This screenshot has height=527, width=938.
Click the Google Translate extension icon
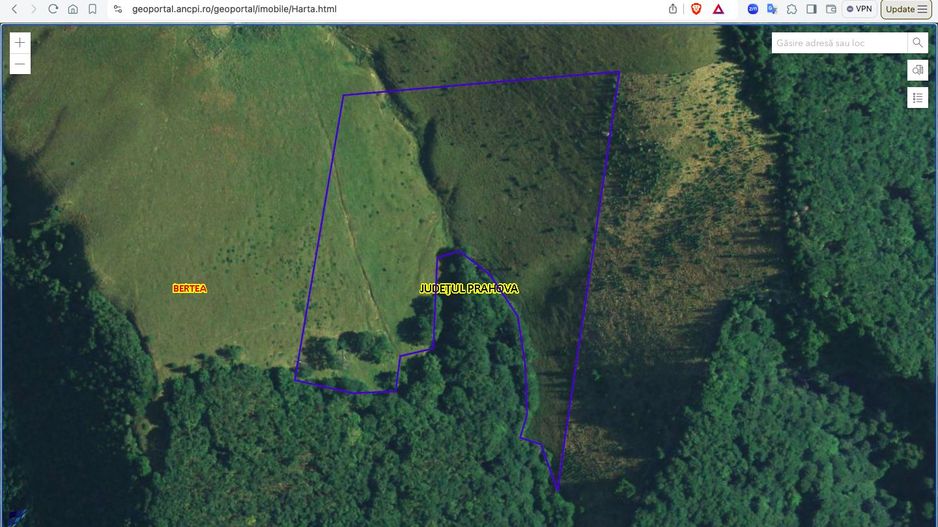(772, 9)
